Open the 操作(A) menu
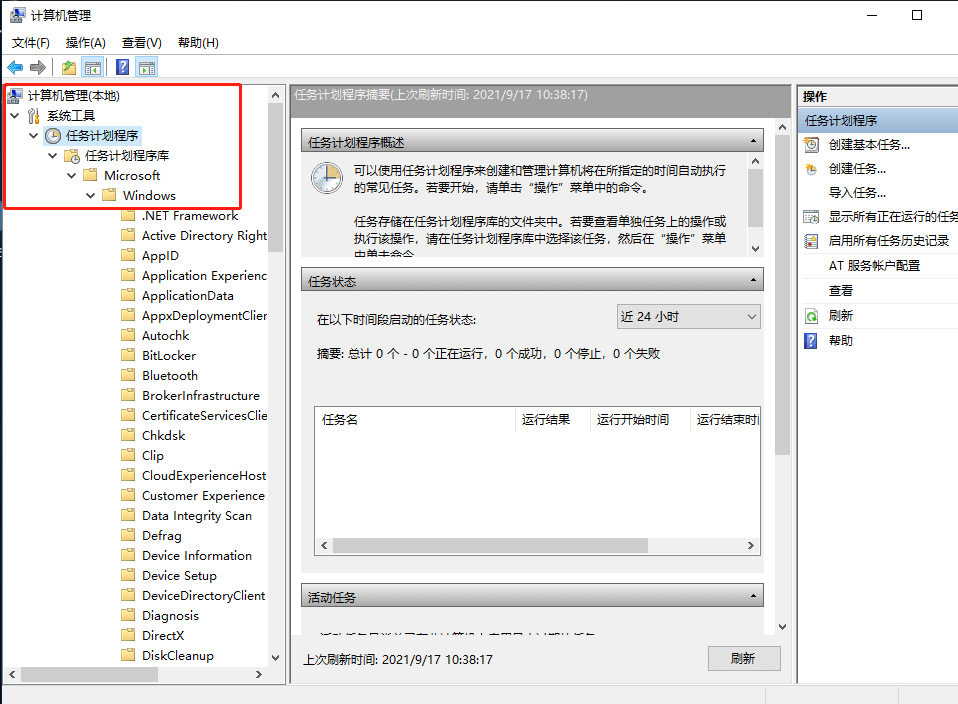Screen dimensions: 958x704 (85, 43)
